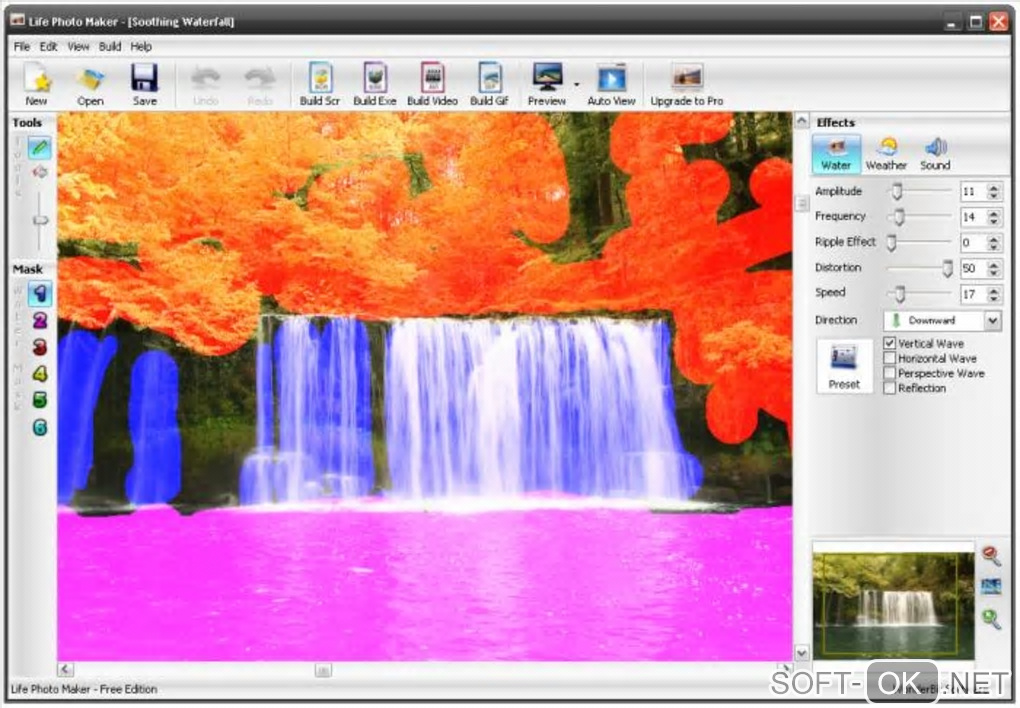The height and width of the screenshot is (708, 1020).
Task: Click the Frequency value field
Action: (x=973, y=217)
